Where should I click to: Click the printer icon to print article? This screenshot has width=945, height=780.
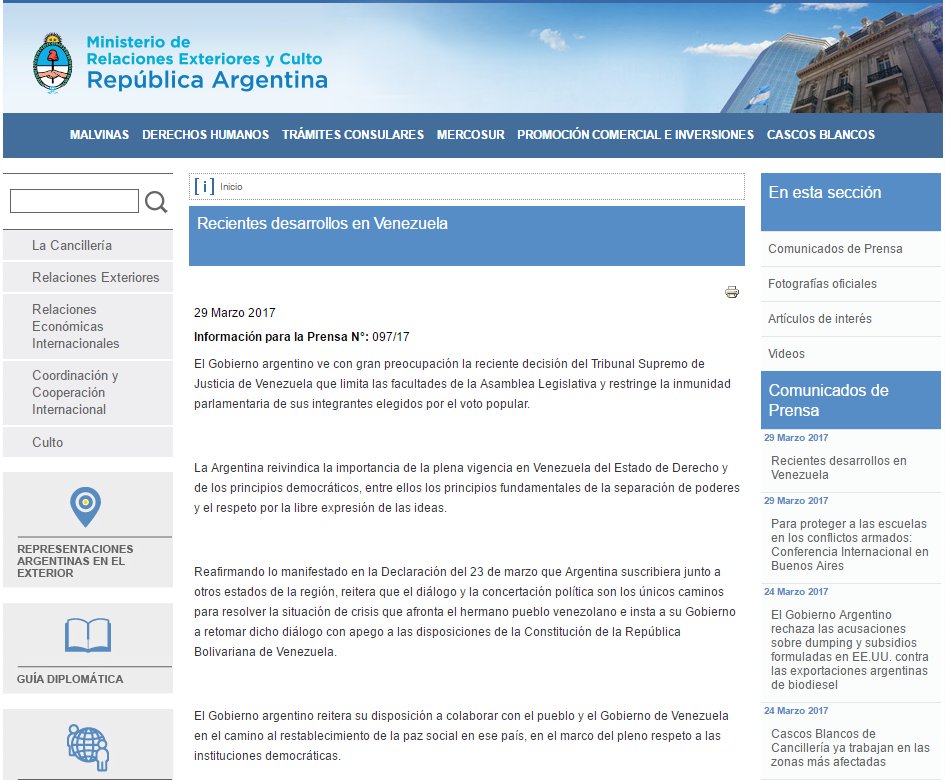click(x=732, y=292)
